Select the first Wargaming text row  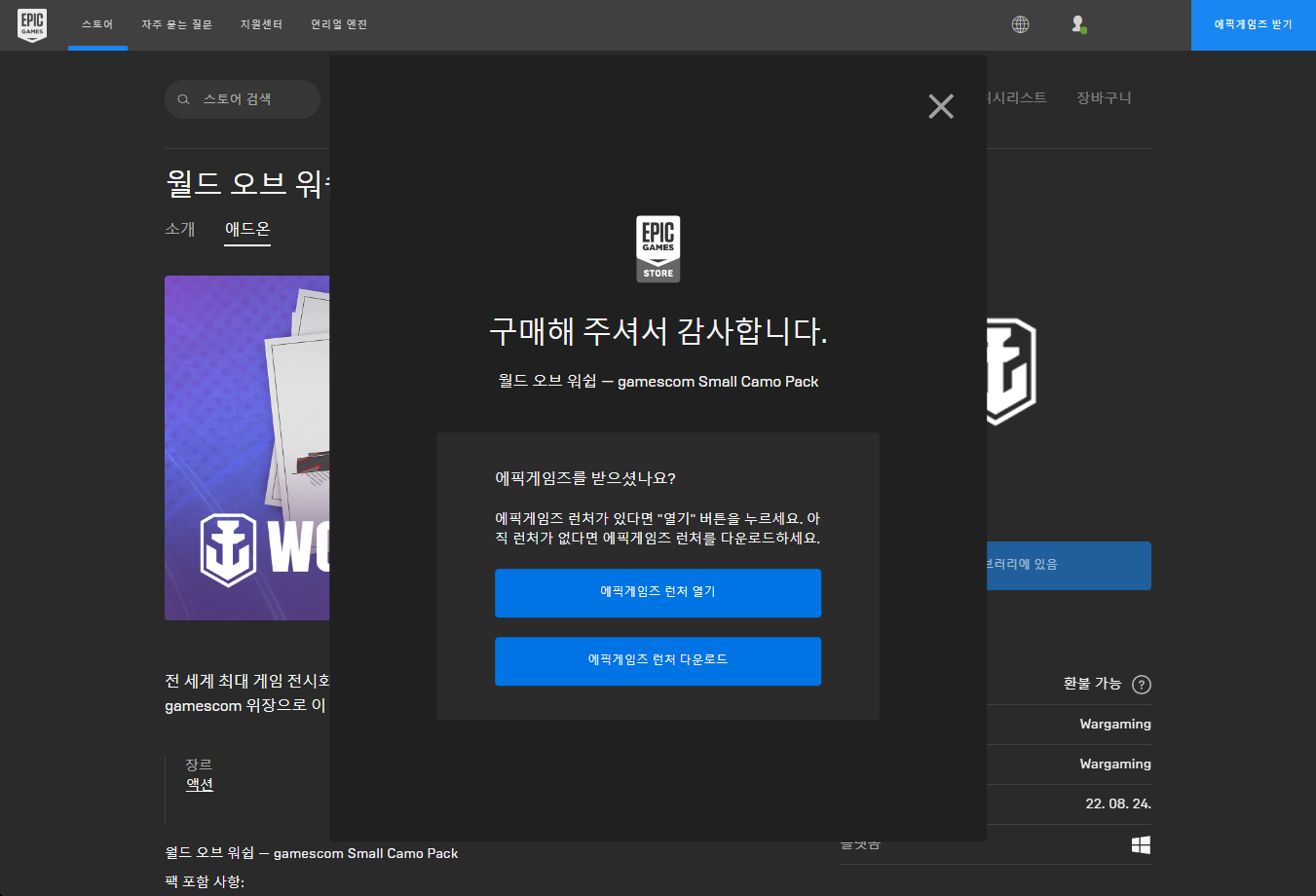pyautogui.click(x=1115, y=724)
